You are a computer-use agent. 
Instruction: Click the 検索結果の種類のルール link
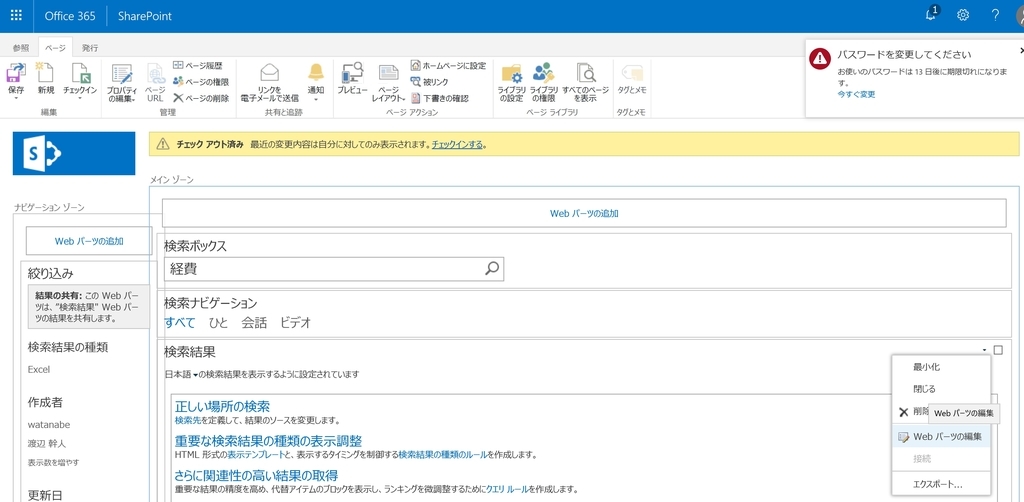click(443, 455)
